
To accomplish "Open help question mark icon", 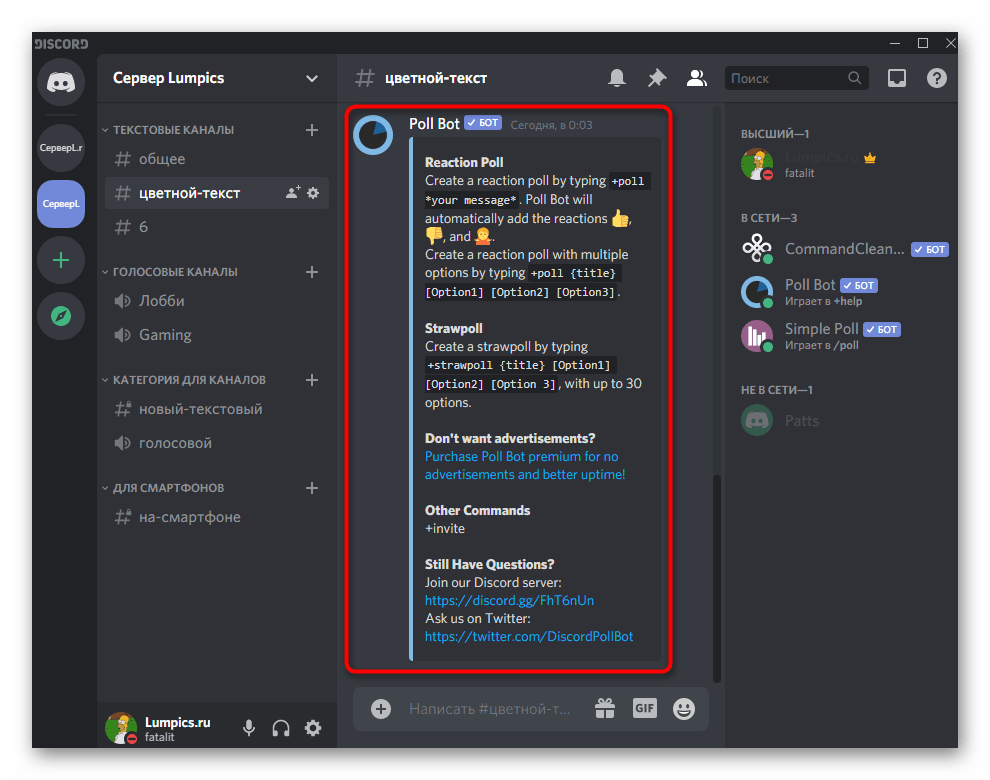I will [936, 78].
